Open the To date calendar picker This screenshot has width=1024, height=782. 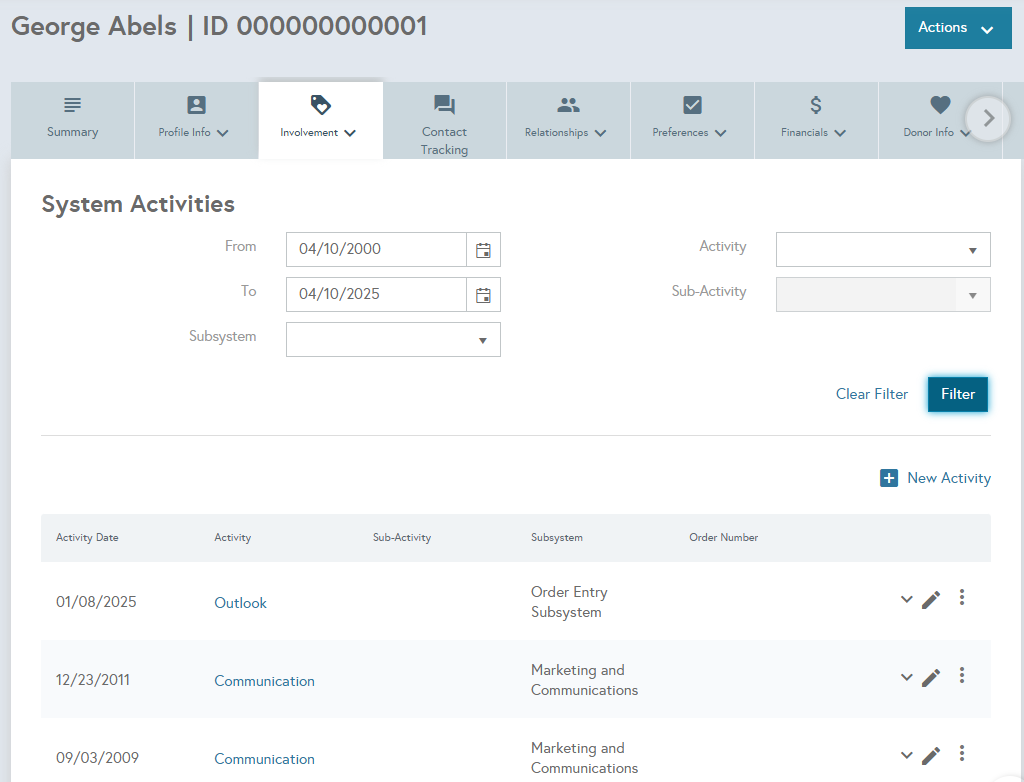pyautogui.click(x=483, y=295)
